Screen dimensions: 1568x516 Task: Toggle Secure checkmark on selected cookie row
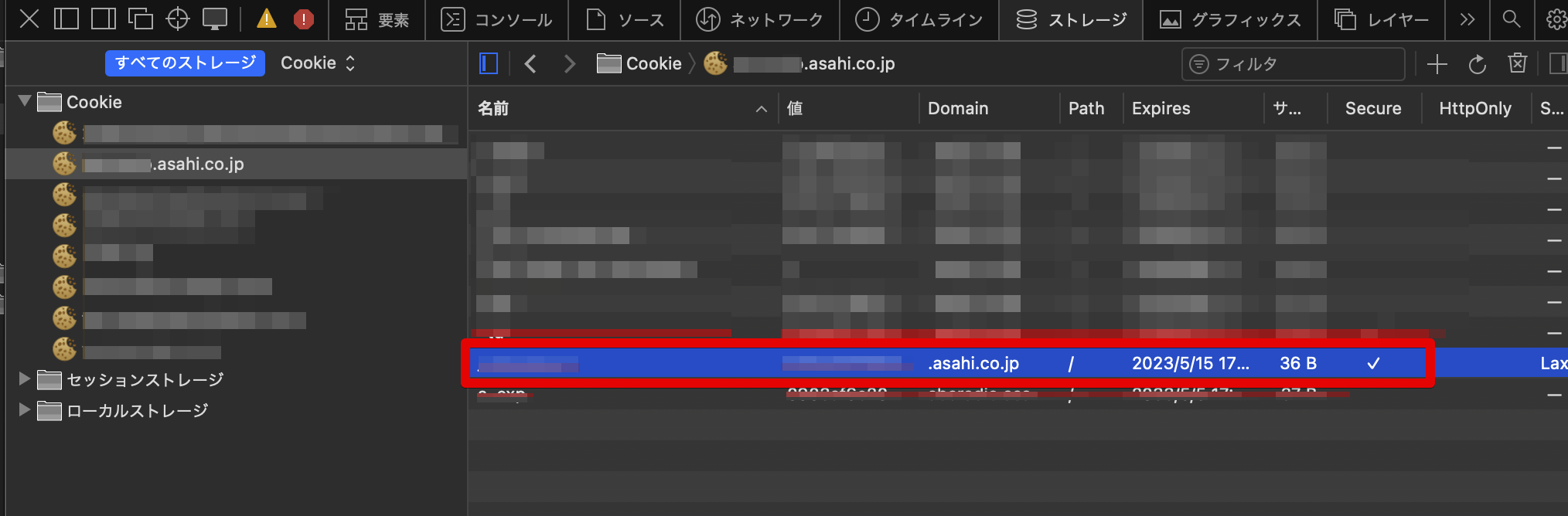[1373, 364]
